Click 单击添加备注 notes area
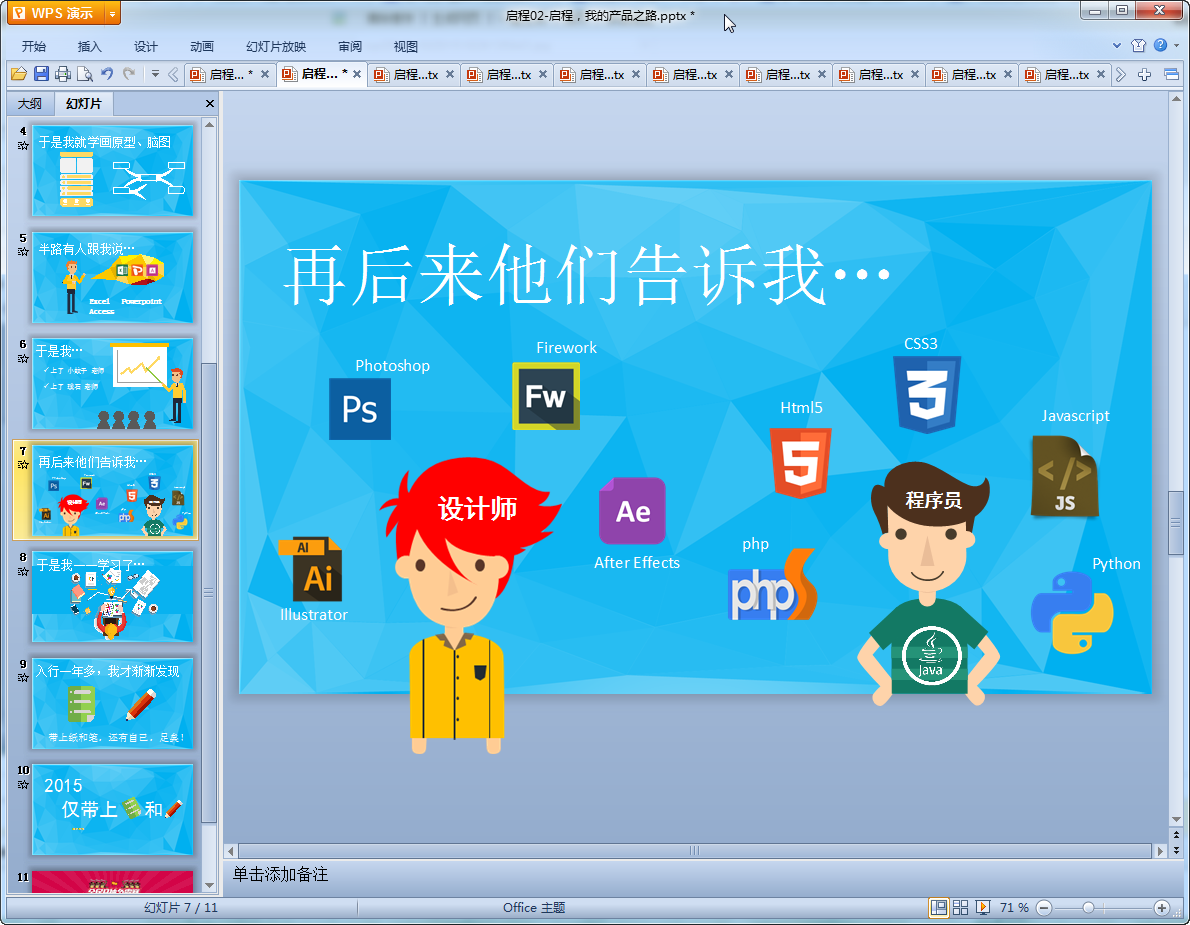 pyautogui.click(x=280, y=874)
